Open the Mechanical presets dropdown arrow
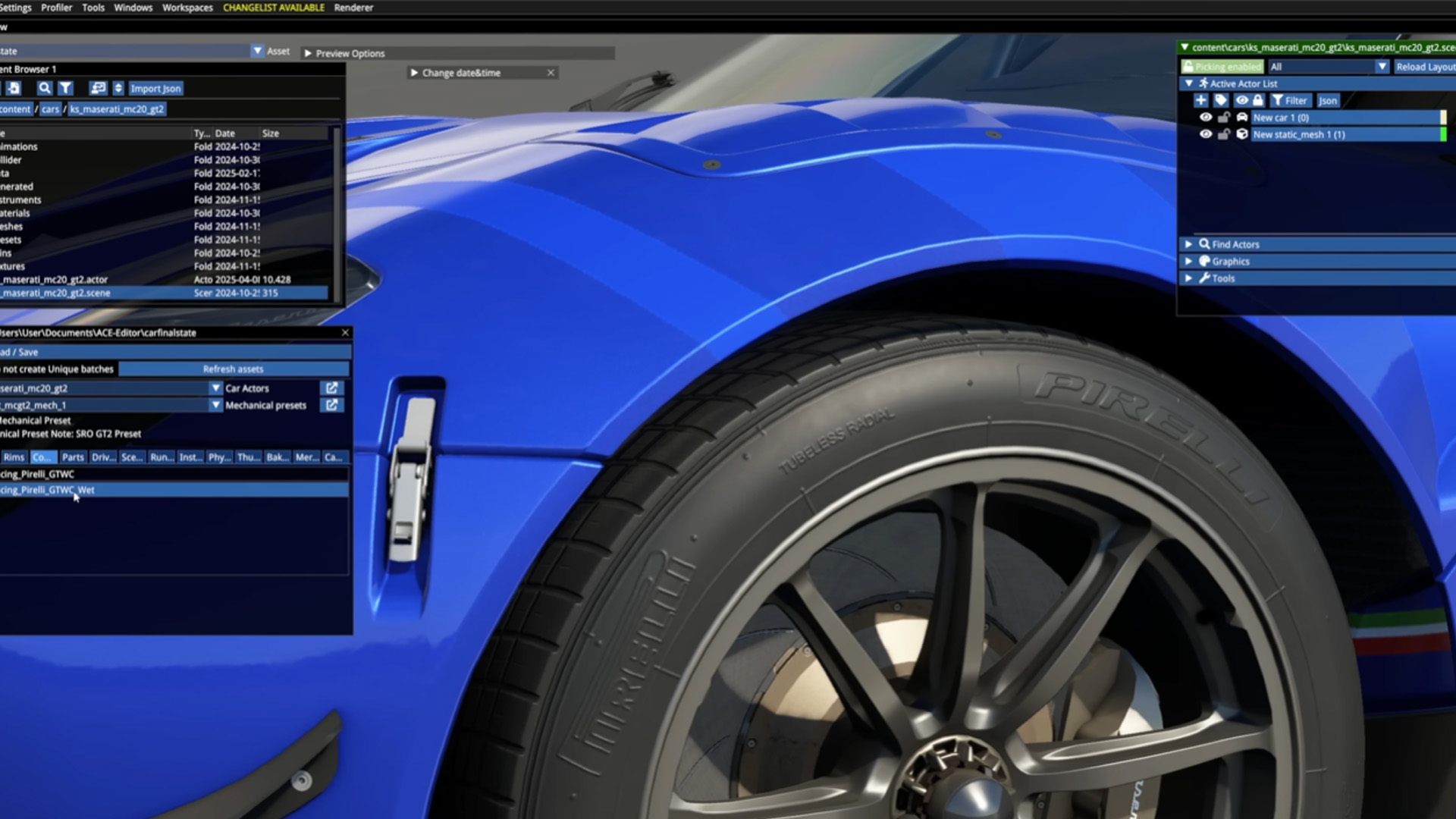The image size is (1456, 819). coord(215,405)
